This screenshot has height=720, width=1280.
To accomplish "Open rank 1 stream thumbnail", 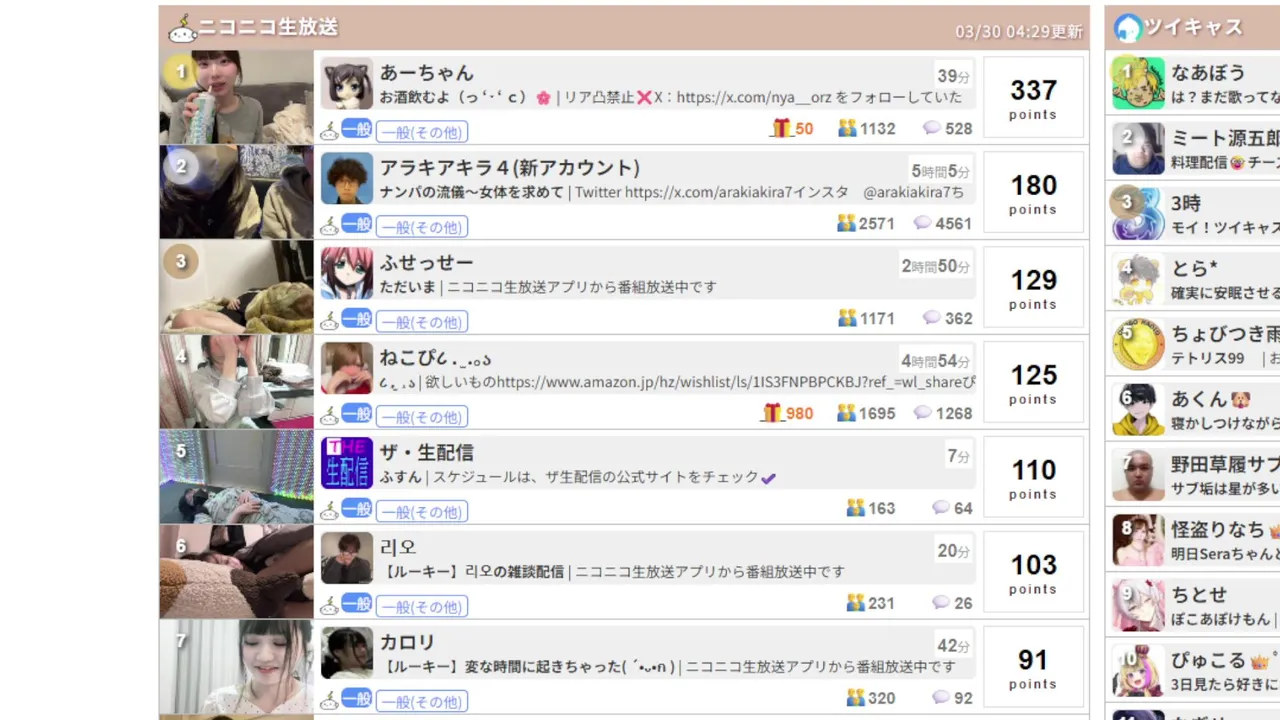I will point(236,97).
